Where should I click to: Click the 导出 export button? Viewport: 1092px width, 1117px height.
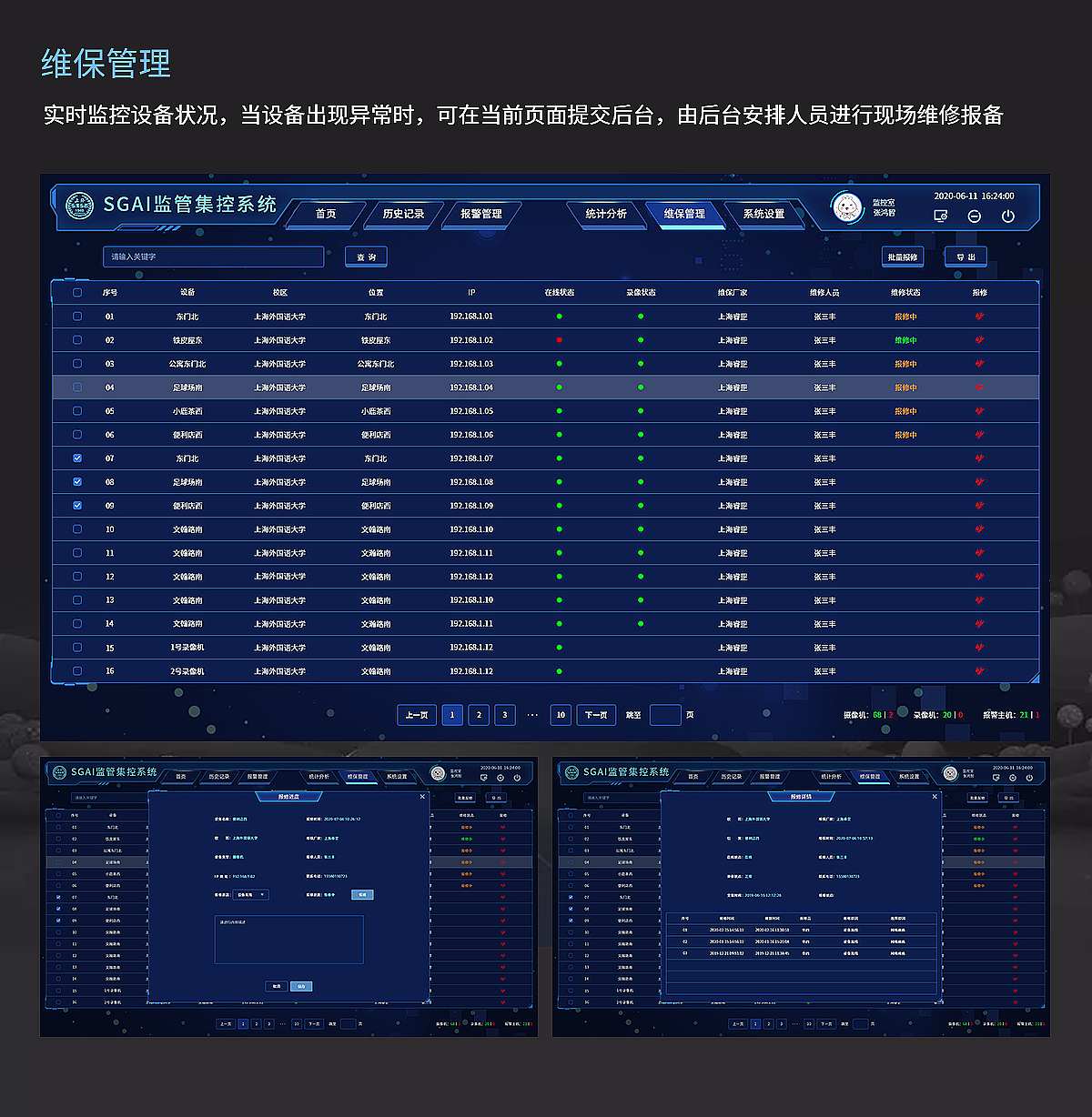click(966, 257)
